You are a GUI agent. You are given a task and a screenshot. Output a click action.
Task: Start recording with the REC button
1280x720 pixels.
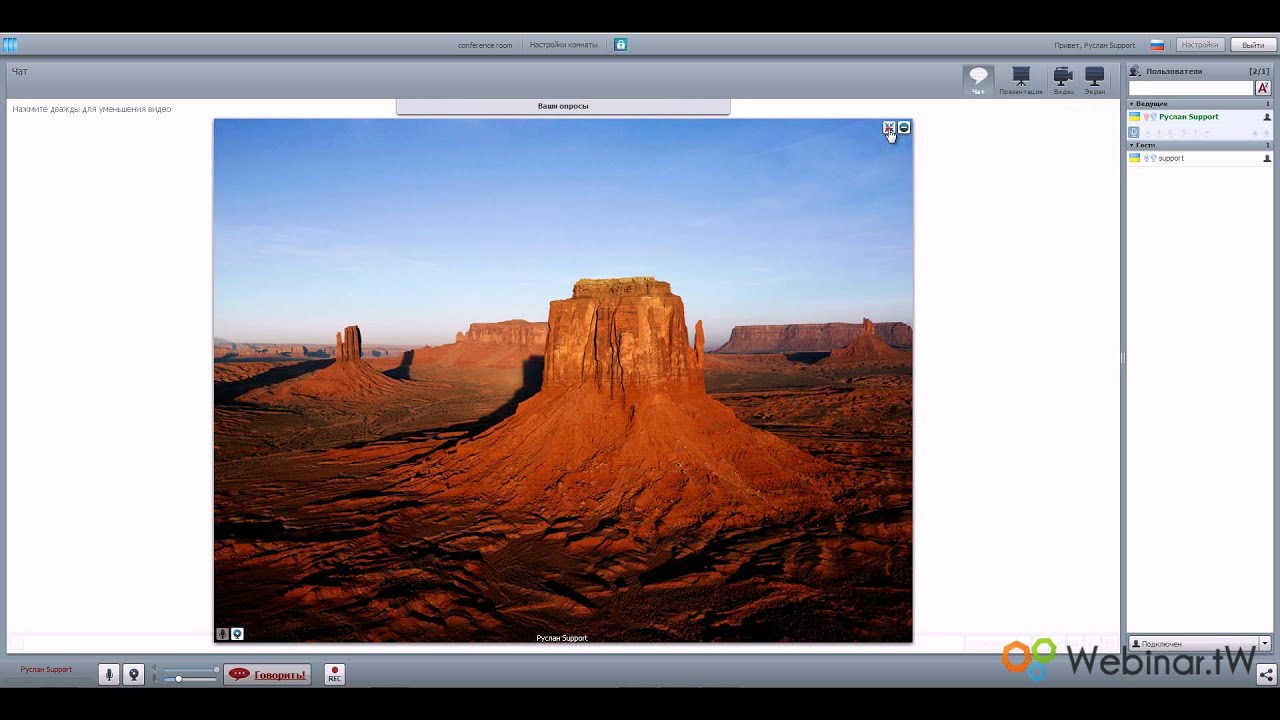tap(335, 675)
